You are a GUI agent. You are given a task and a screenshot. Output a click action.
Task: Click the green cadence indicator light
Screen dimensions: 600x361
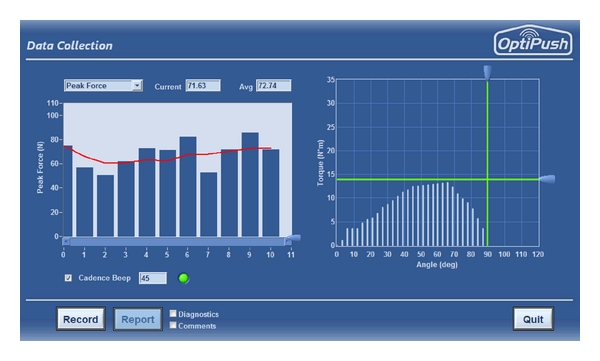click(x=183, y=278)
